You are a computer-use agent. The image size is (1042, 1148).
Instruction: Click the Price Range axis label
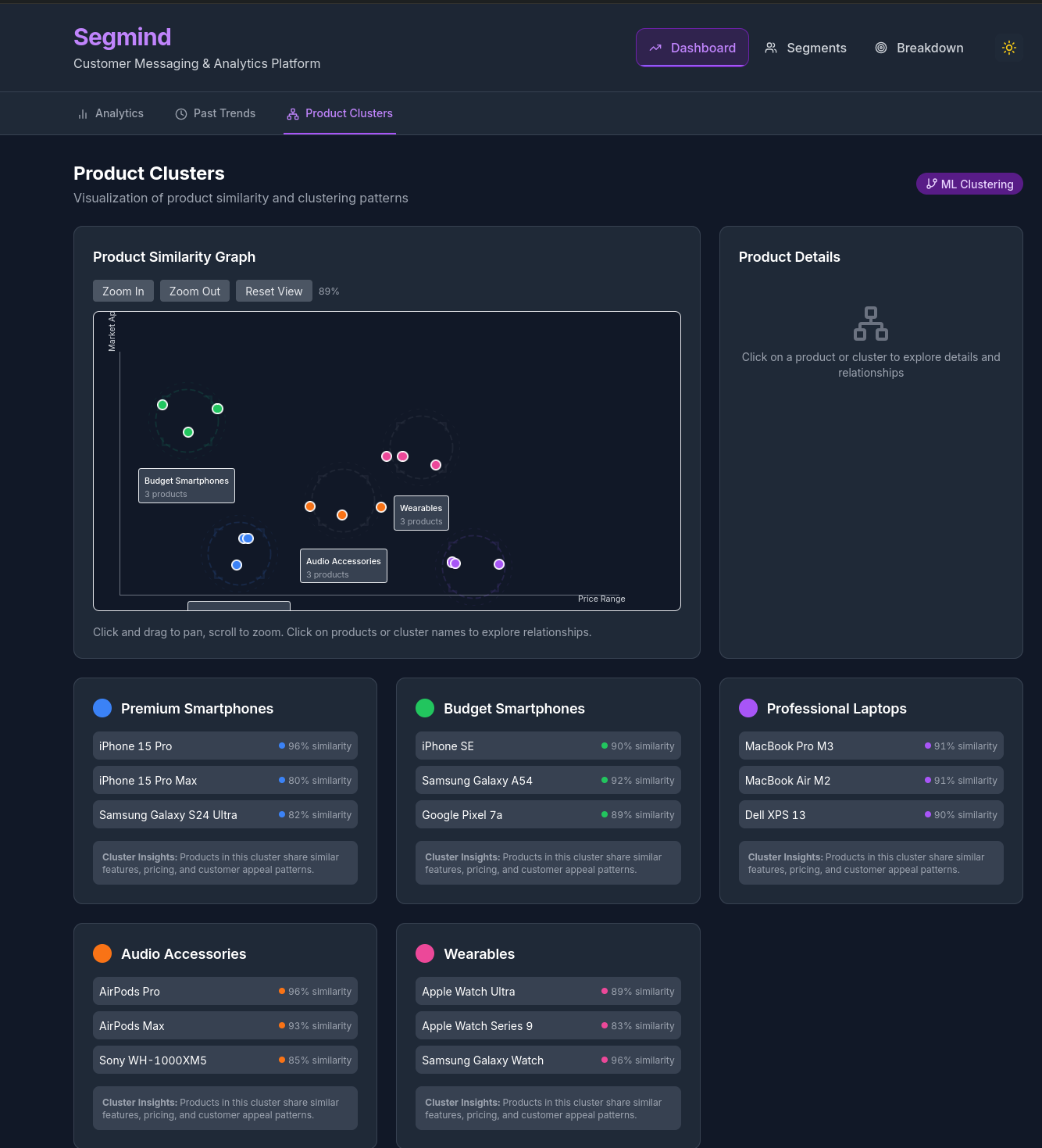coord(601,599)
